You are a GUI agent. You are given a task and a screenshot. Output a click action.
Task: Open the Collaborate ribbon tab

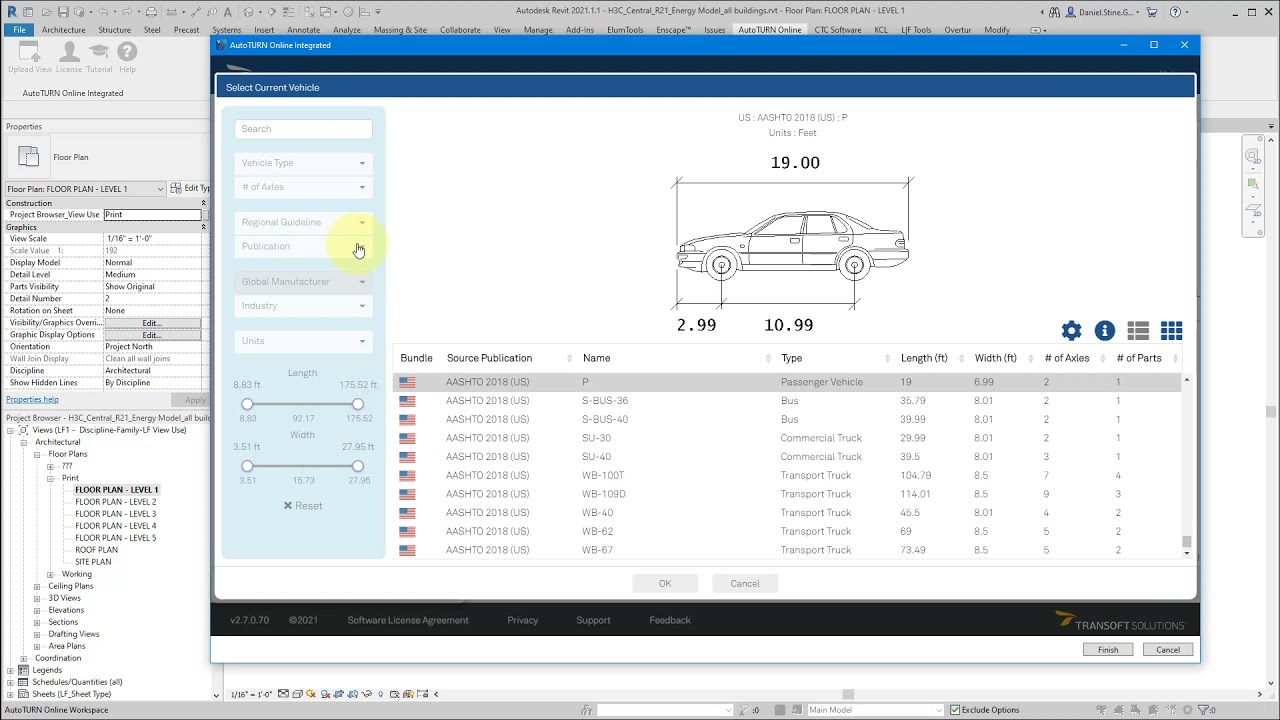pyautogui.click(x=460, y=30)
